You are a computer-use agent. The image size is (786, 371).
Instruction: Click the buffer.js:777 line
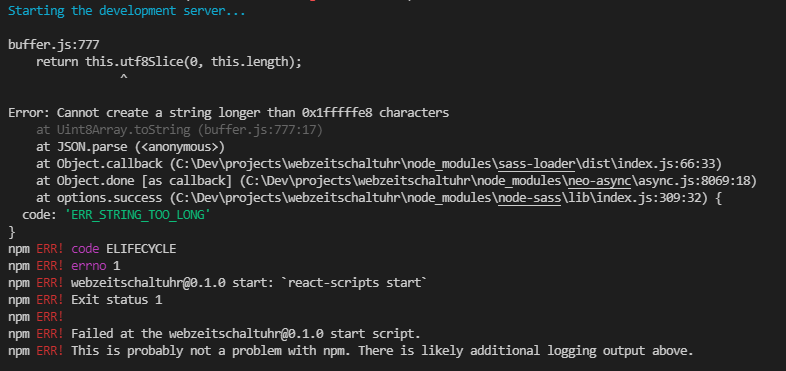tap(53, 45)
